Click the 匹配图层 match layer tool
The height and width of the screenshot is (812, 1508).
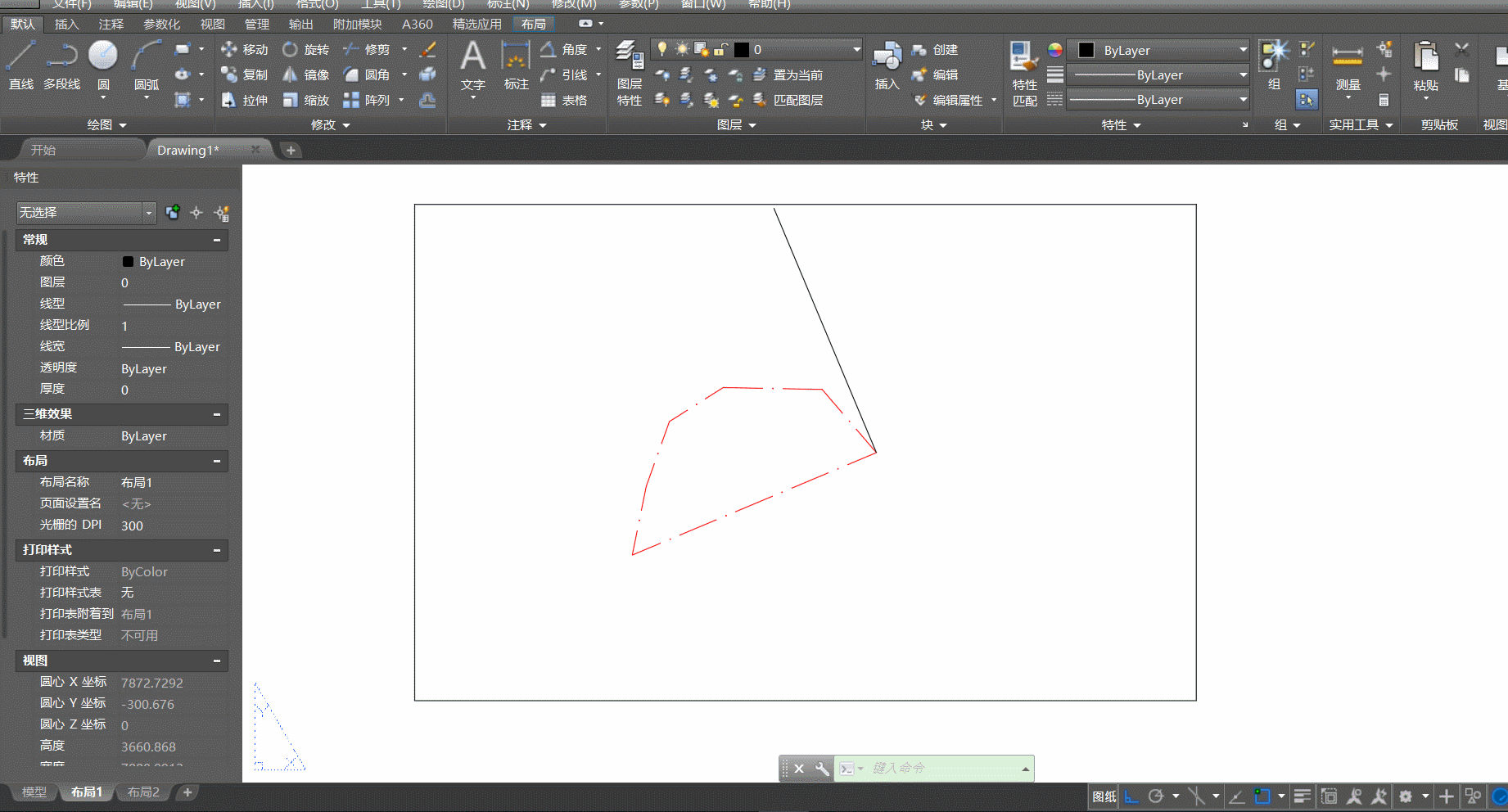[x=788, y=101]
